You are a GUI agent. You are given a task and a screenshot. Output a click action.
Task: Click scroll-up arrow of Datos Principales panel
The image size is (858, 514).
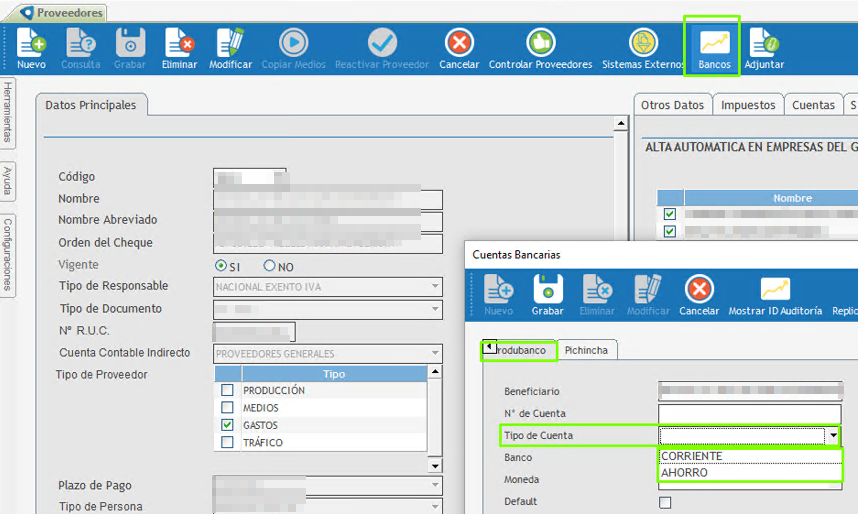click(621, 123)
